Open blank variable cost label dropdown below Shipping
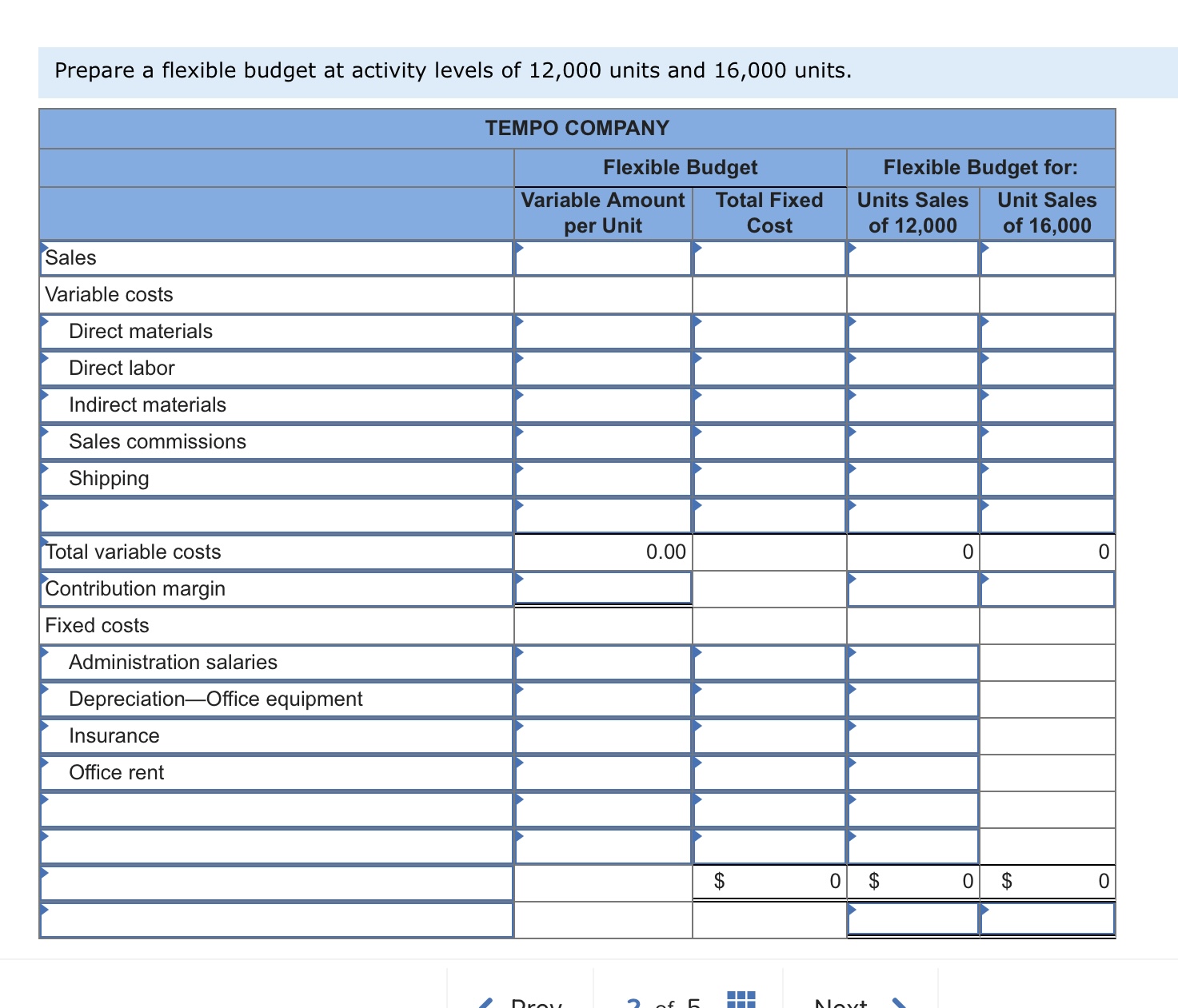Image resolution: width=1178 pixels, height=1008 pixels. click(276, 516)
